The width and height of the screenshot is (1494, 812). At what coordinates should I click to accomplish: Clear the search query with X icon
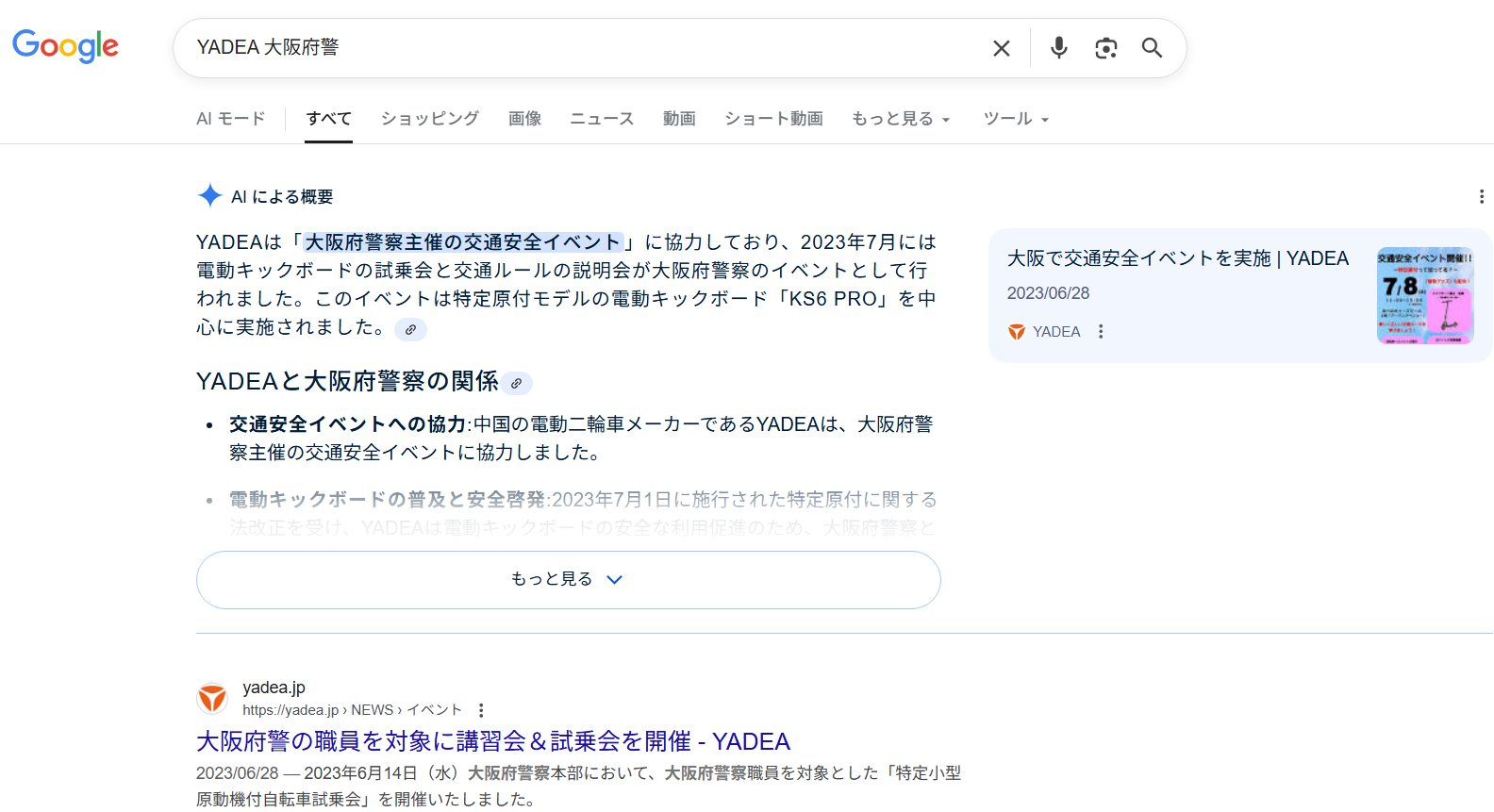point(1002,48)
